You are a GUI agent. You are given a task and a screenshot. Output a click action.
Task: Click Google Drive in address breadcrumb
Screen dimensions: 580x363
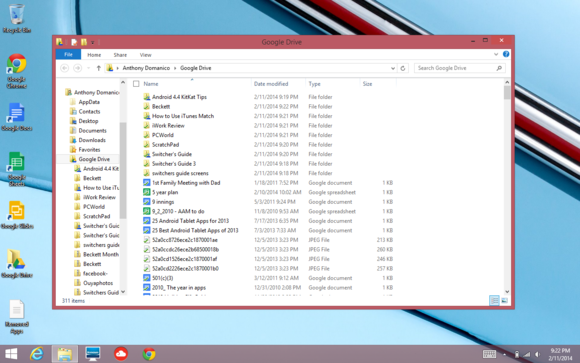pos(195,68)
